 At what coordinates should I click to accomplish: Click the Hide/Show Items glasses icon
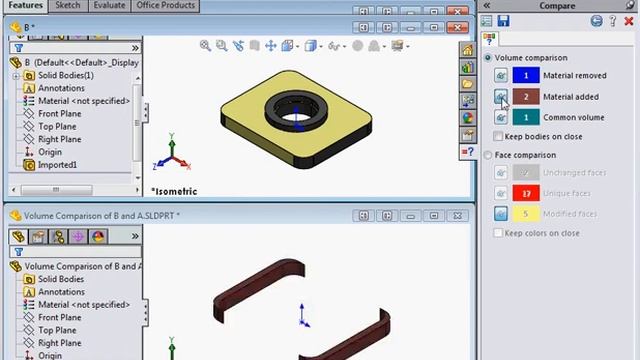pos(334,47)
